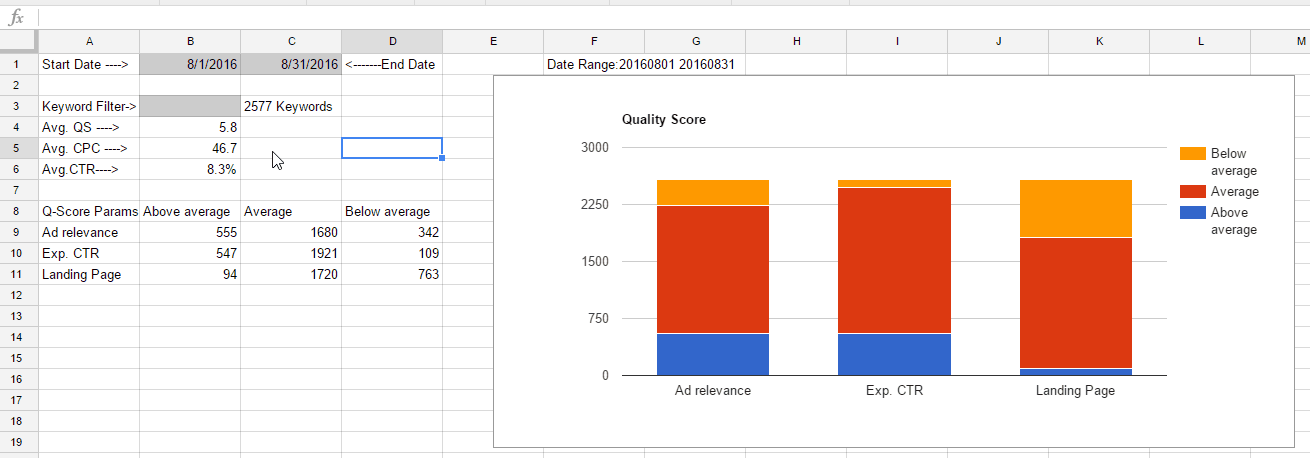This screenshot has width=1310, height=458.
Task: Click the orange segment of Landing Page bar
Action: click(1075, 208)
